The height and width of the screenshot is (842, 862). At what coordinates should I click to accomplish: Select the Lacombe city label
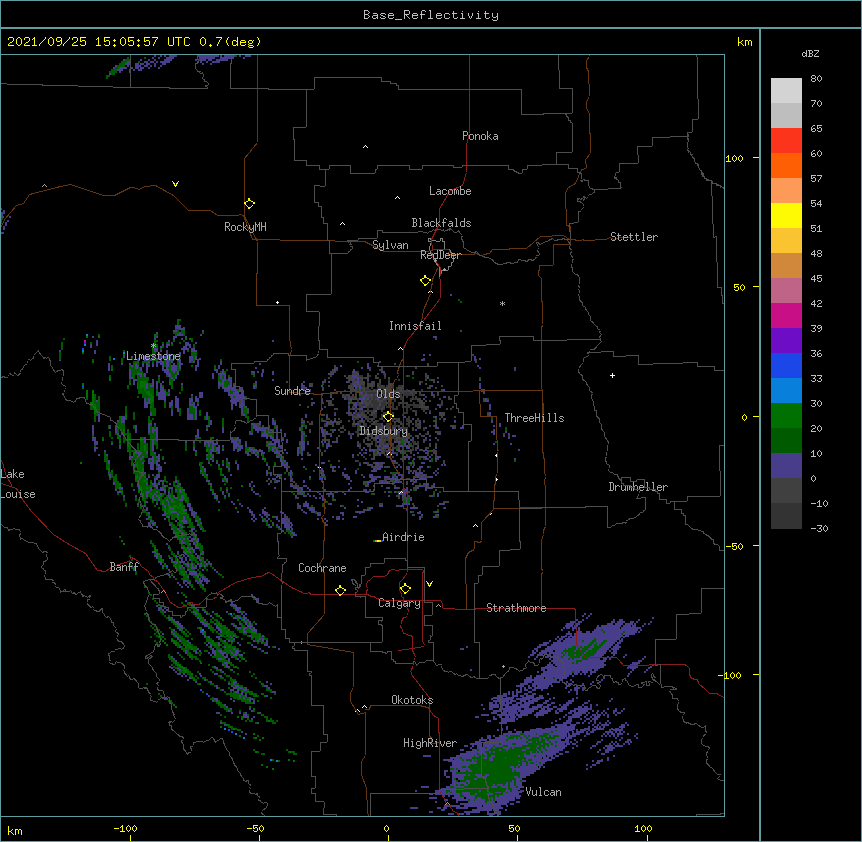click(x=450, y=191)
